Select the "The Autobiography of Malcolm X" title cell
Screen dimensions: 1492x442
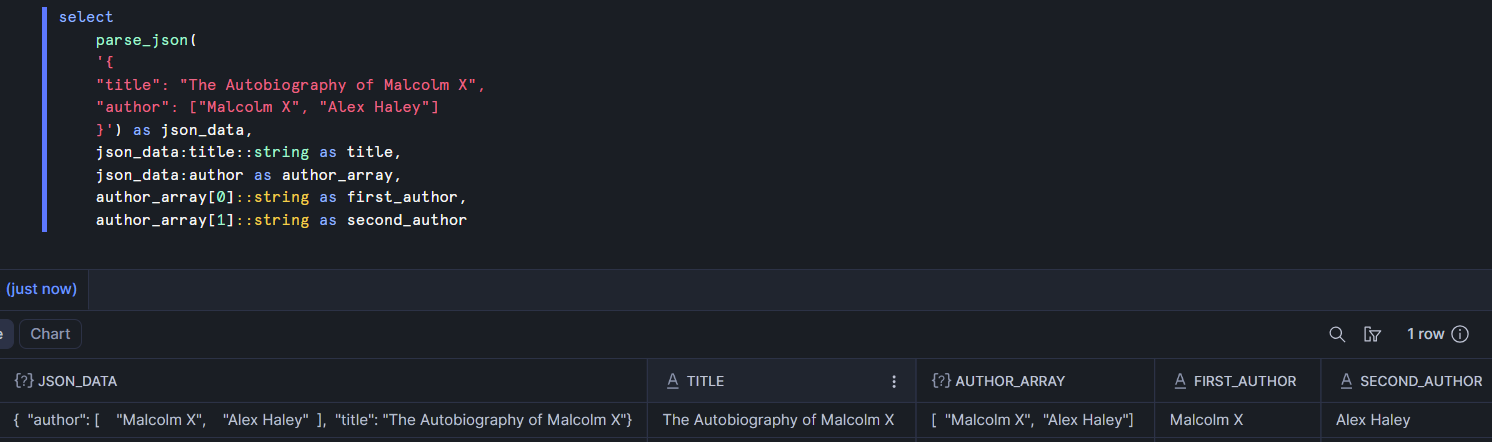(x=778, y=420)
